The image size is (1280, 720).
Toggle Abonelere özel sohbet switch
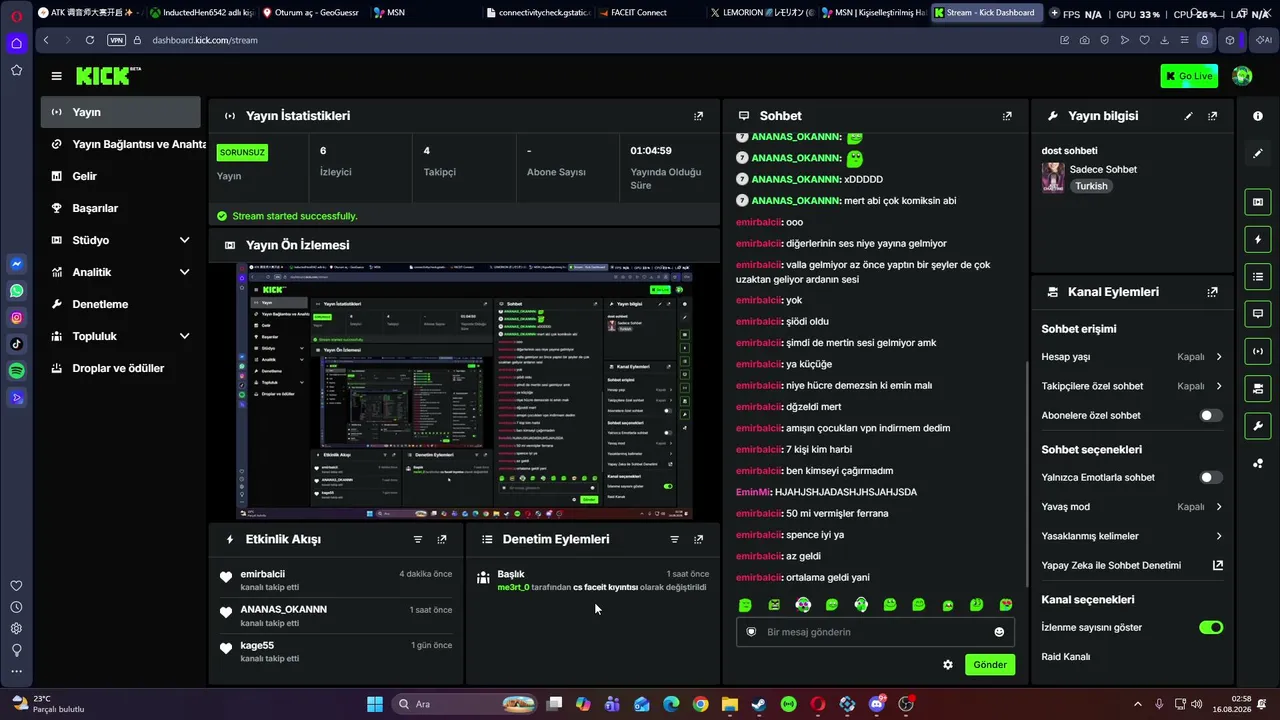click(1211, 415)
